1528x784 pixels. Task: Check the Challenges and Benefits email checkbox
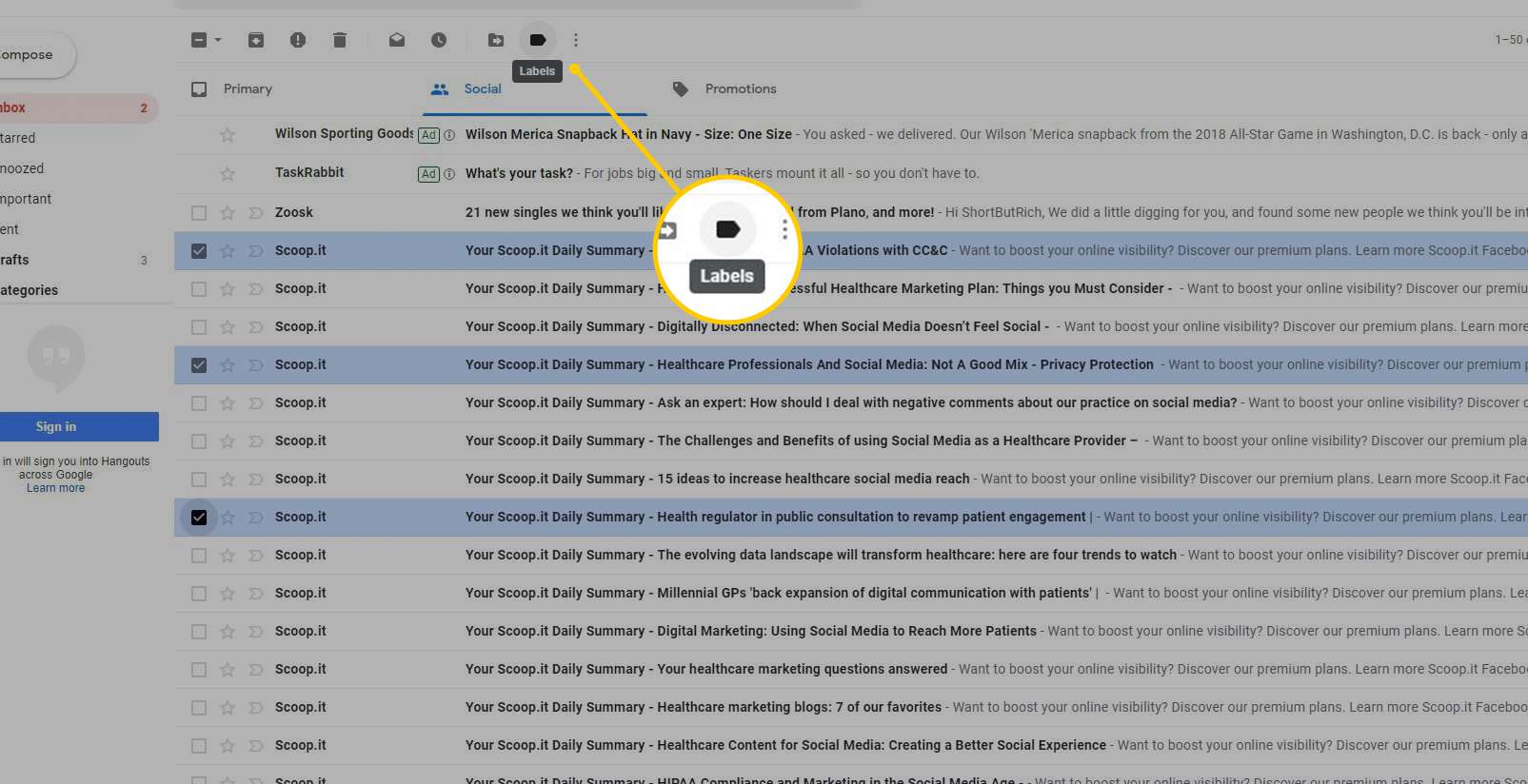[x=199, y=441]
